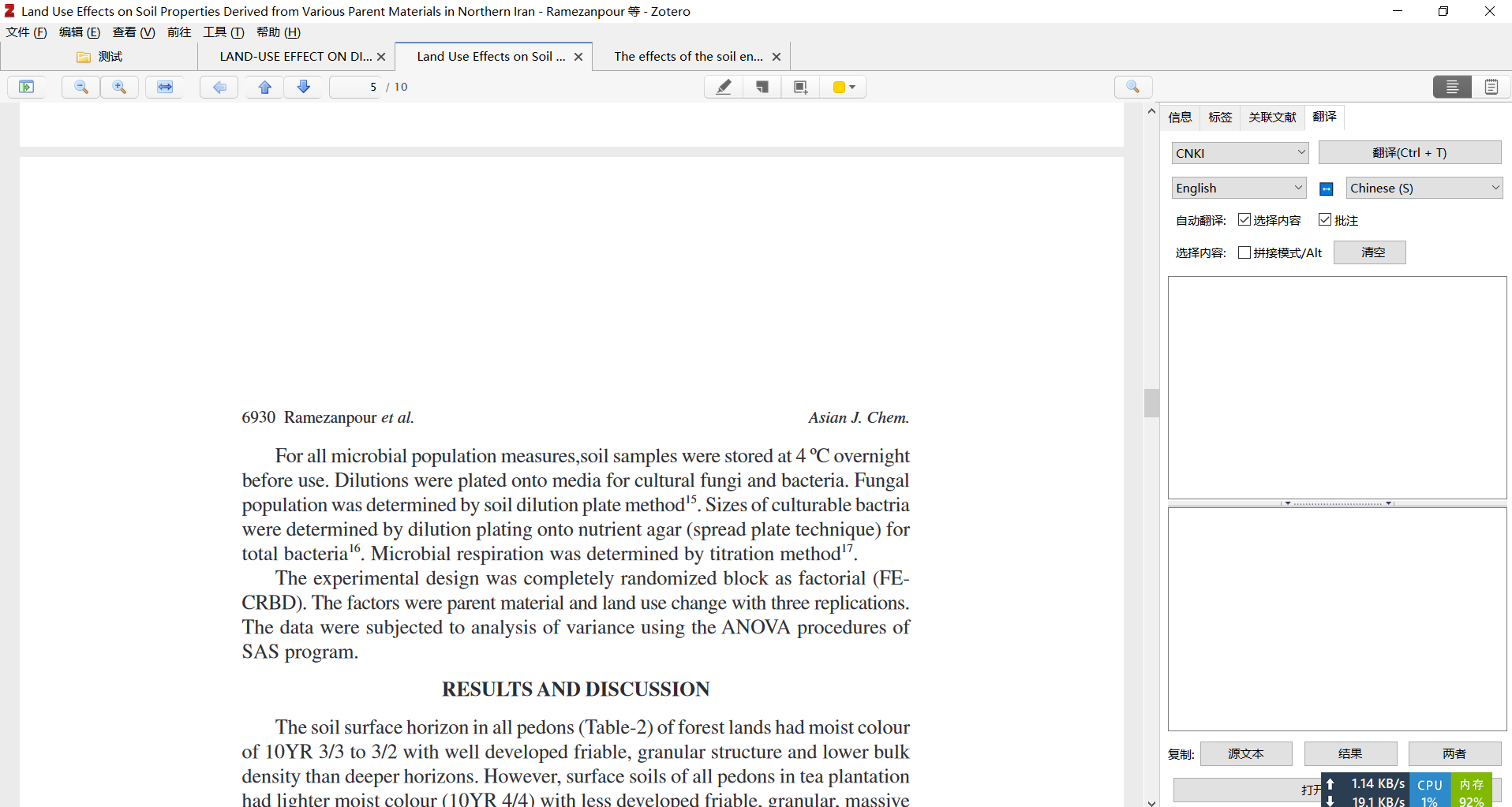
Task: Click the PDF scrollbar down arrow
Action: pos(1151,801)
